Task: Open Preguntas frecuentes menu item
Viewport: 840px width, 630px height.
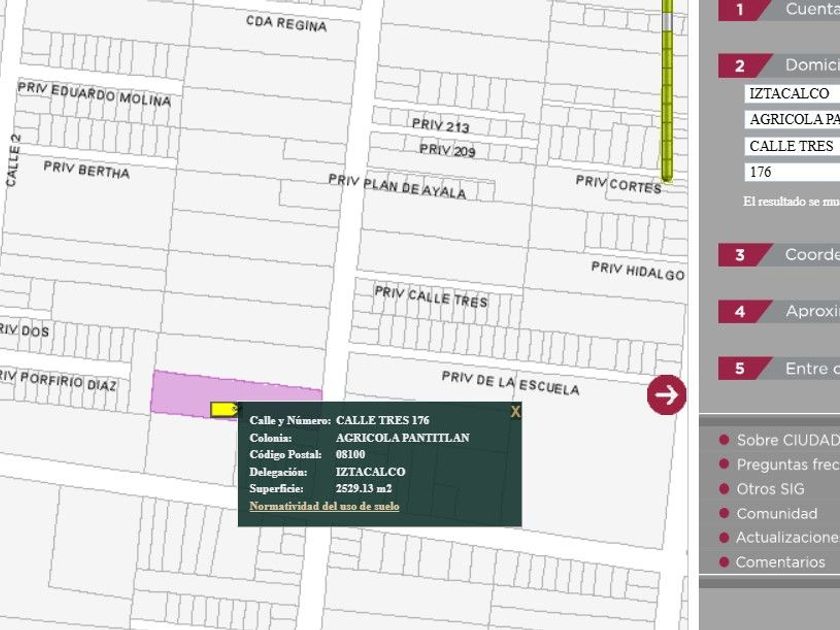Action: 787,465
